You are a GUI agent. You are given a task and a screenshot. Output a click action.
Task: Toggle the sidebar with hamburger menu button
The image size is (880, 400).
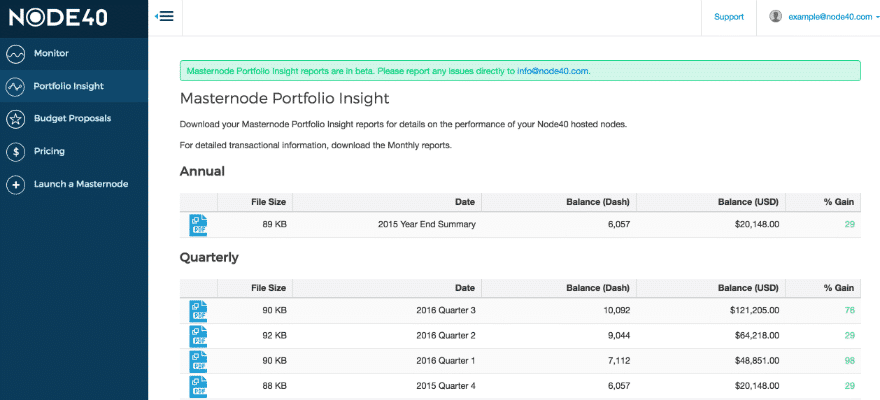pos(165,16)
